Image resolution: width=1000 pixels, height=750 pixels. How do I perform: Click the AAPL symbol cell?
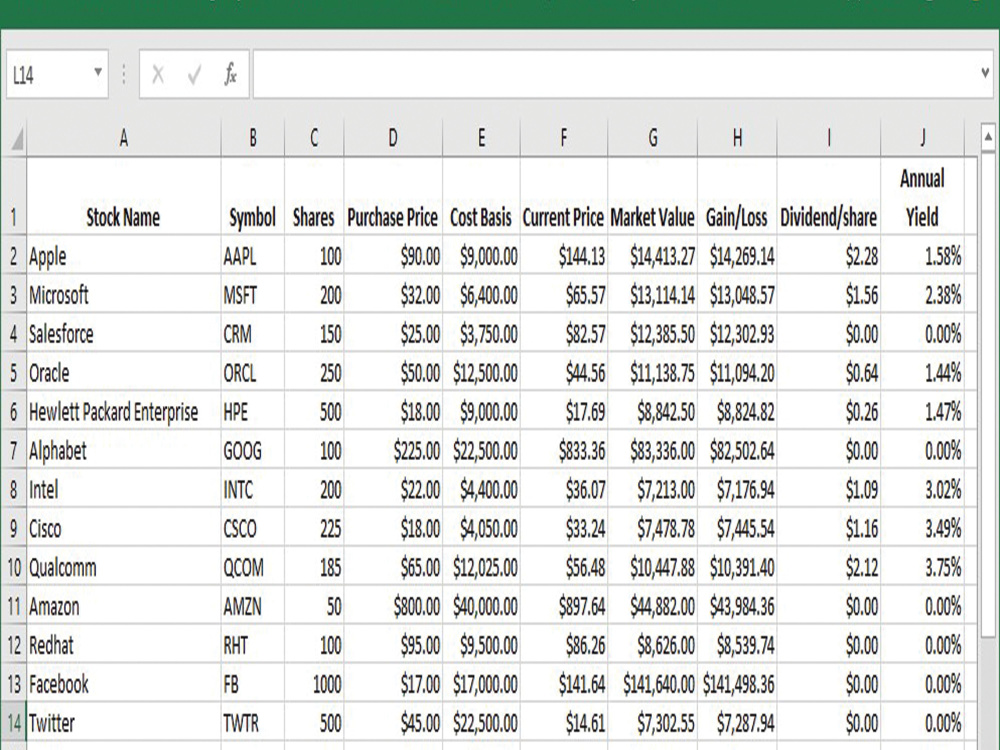[253, 256]
